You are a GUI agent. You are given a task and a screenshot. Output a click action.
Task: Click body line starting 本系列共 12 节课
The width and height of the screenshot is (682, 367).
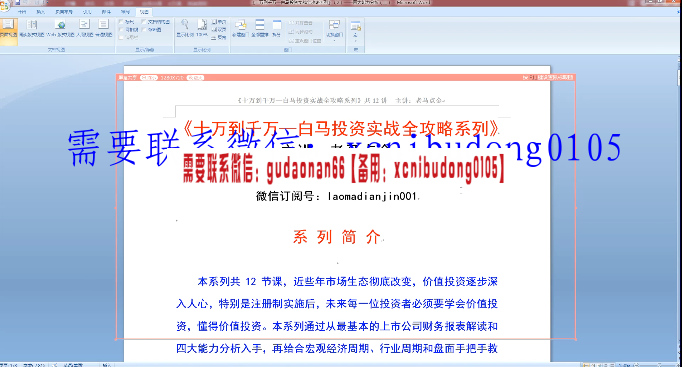tap(347, 282)
